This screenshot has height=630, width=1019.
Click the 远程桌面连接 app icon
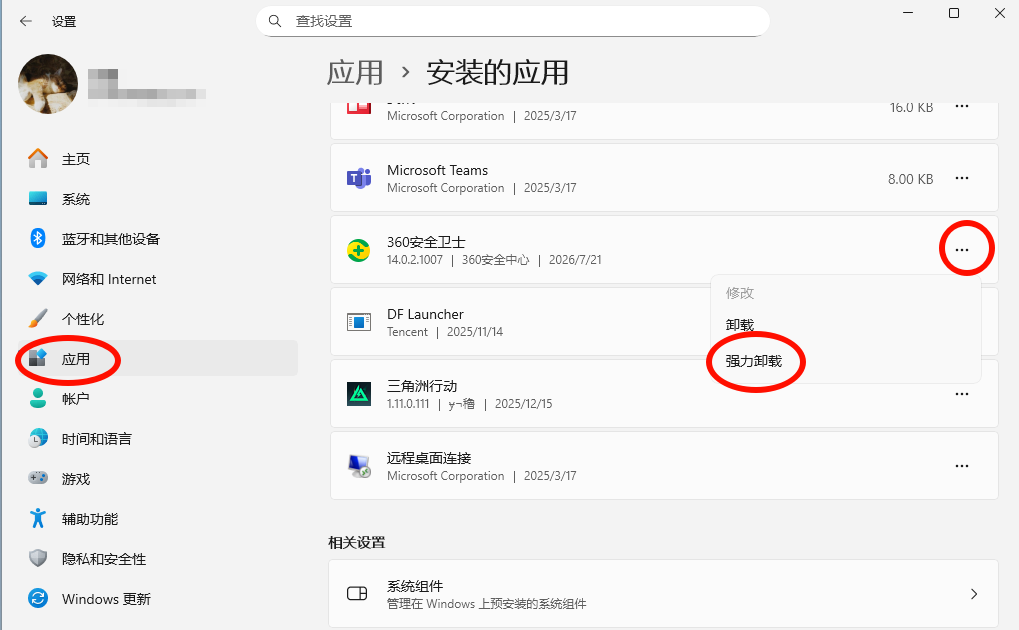pyautogui.click(x=359, y=466)
